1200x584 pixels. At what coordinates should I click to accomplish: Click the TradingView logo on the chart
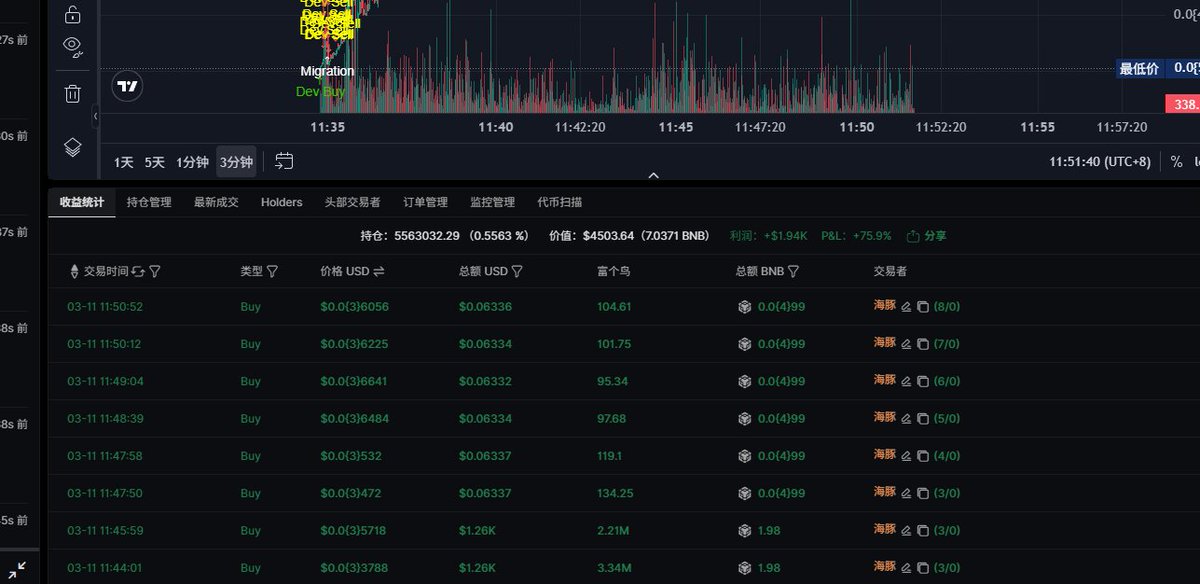pos(127,87)
